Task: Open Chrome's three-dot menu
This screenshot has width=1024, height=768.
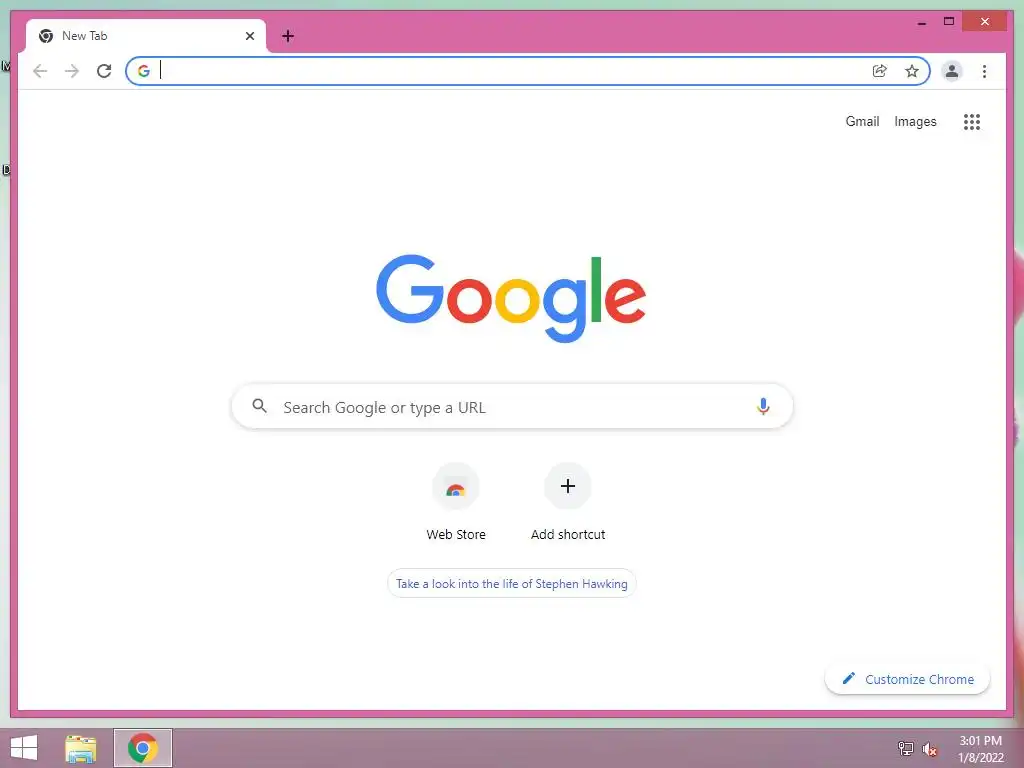Action: [x=984, y=71]
